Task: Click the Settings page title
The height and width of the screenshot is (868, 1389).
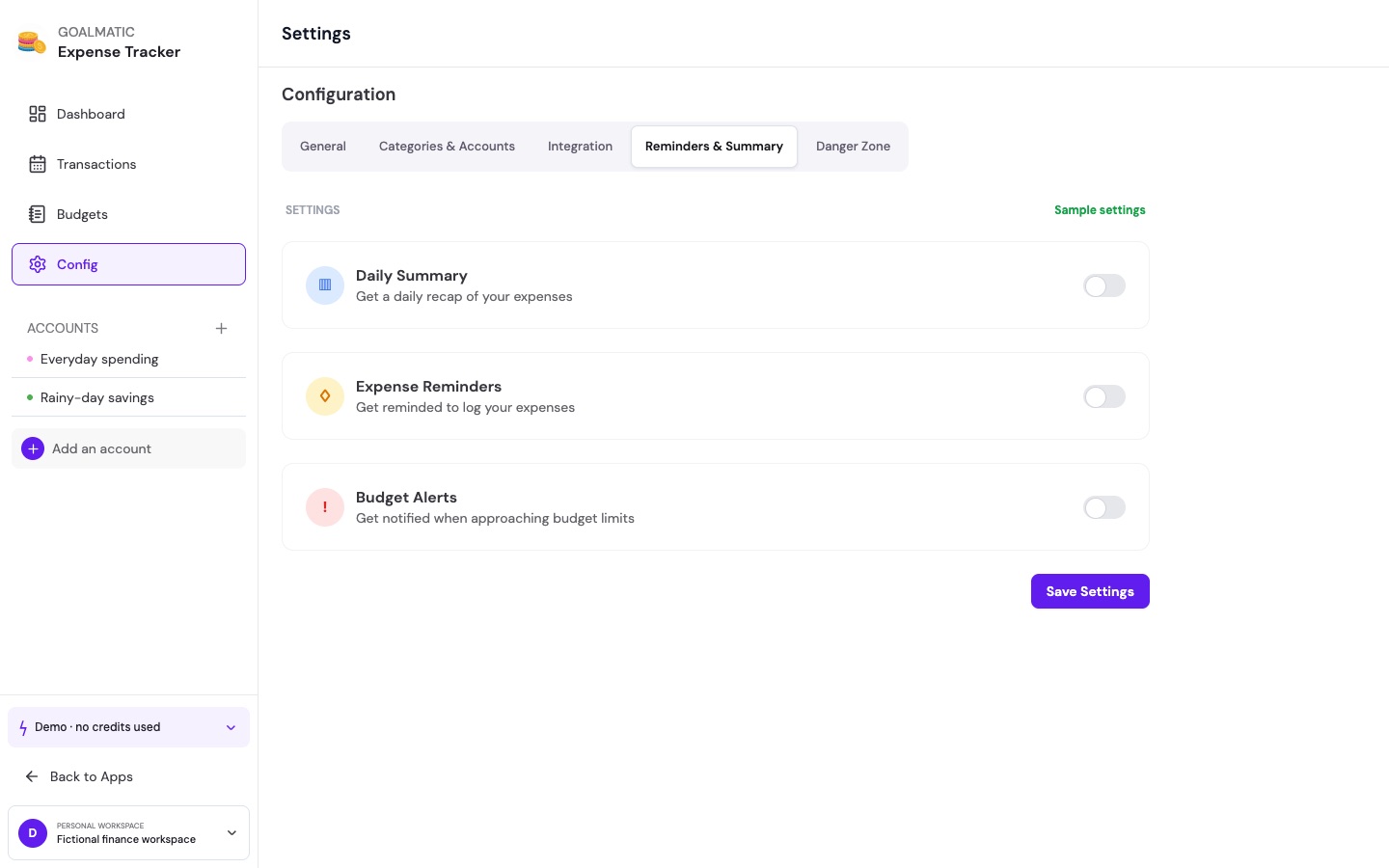Action: point(316,34)
